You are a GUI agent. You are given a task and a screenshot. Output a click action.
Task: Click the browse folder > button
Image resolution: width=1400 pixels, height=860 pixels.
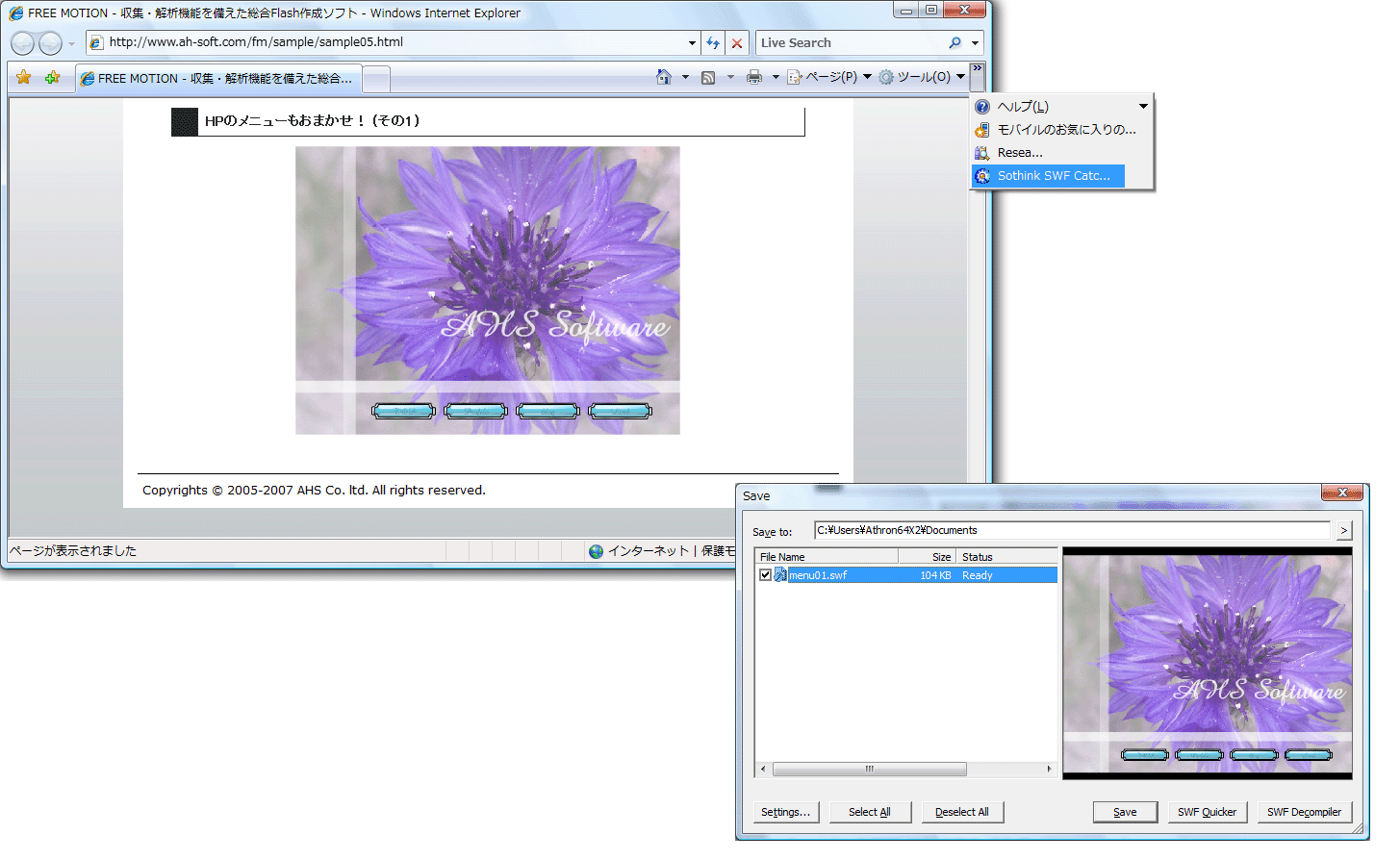coord(1344,531)
